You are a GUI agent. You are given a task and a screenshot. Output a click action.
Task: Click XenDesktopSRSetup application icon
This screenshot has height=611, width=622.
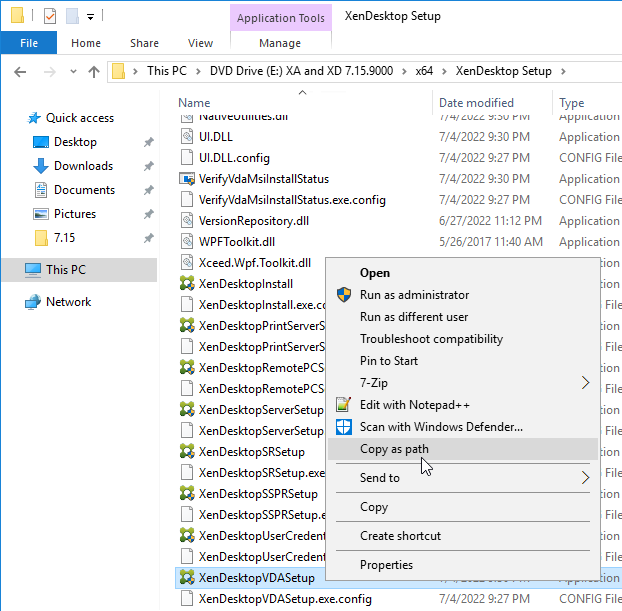click(x=187, y=452)
